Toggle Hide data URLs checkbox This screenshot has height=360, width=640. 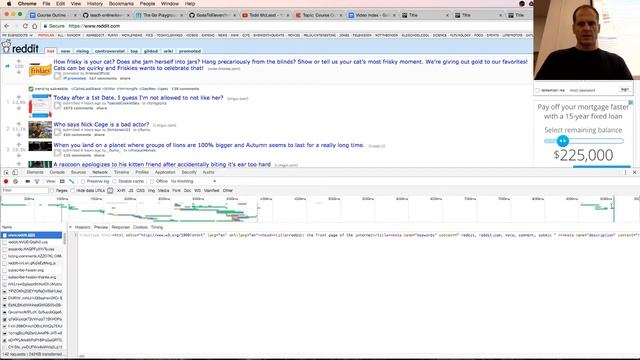tap(73, 191)
